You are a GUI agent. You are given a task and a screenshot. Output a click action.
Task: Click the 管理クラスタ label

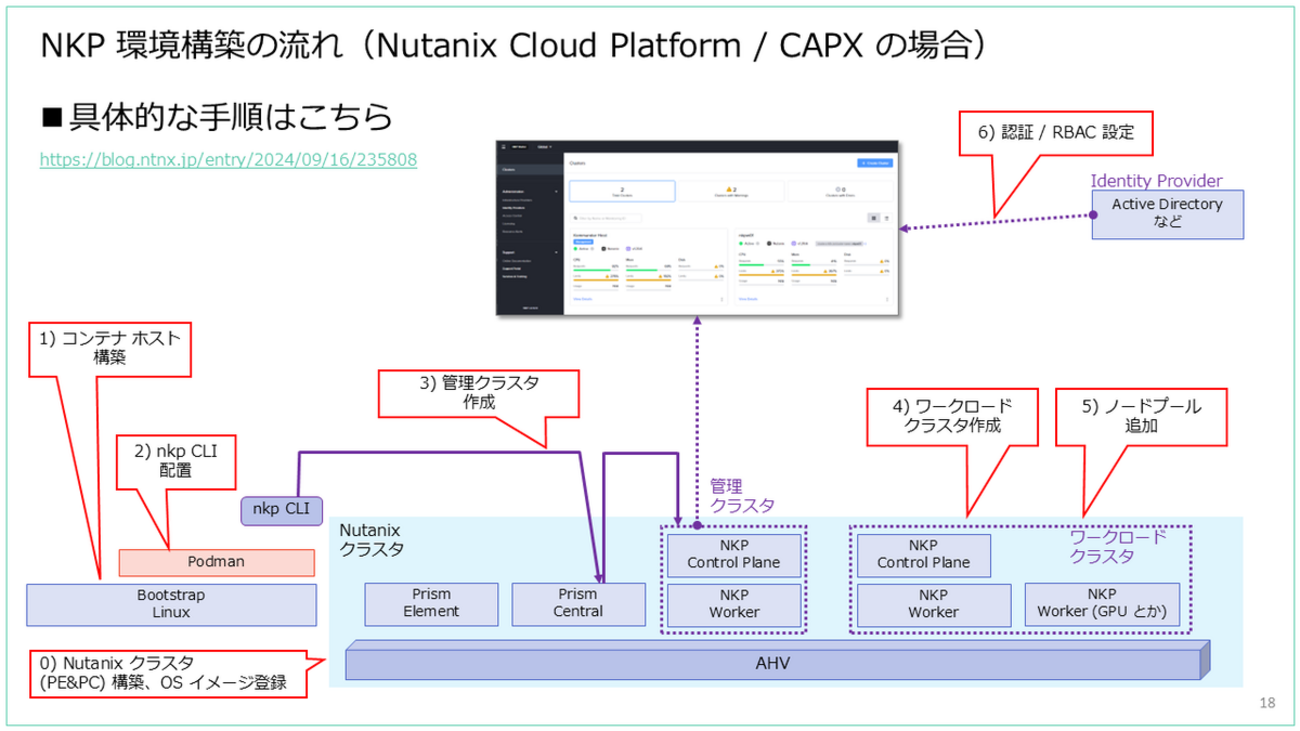741,495
